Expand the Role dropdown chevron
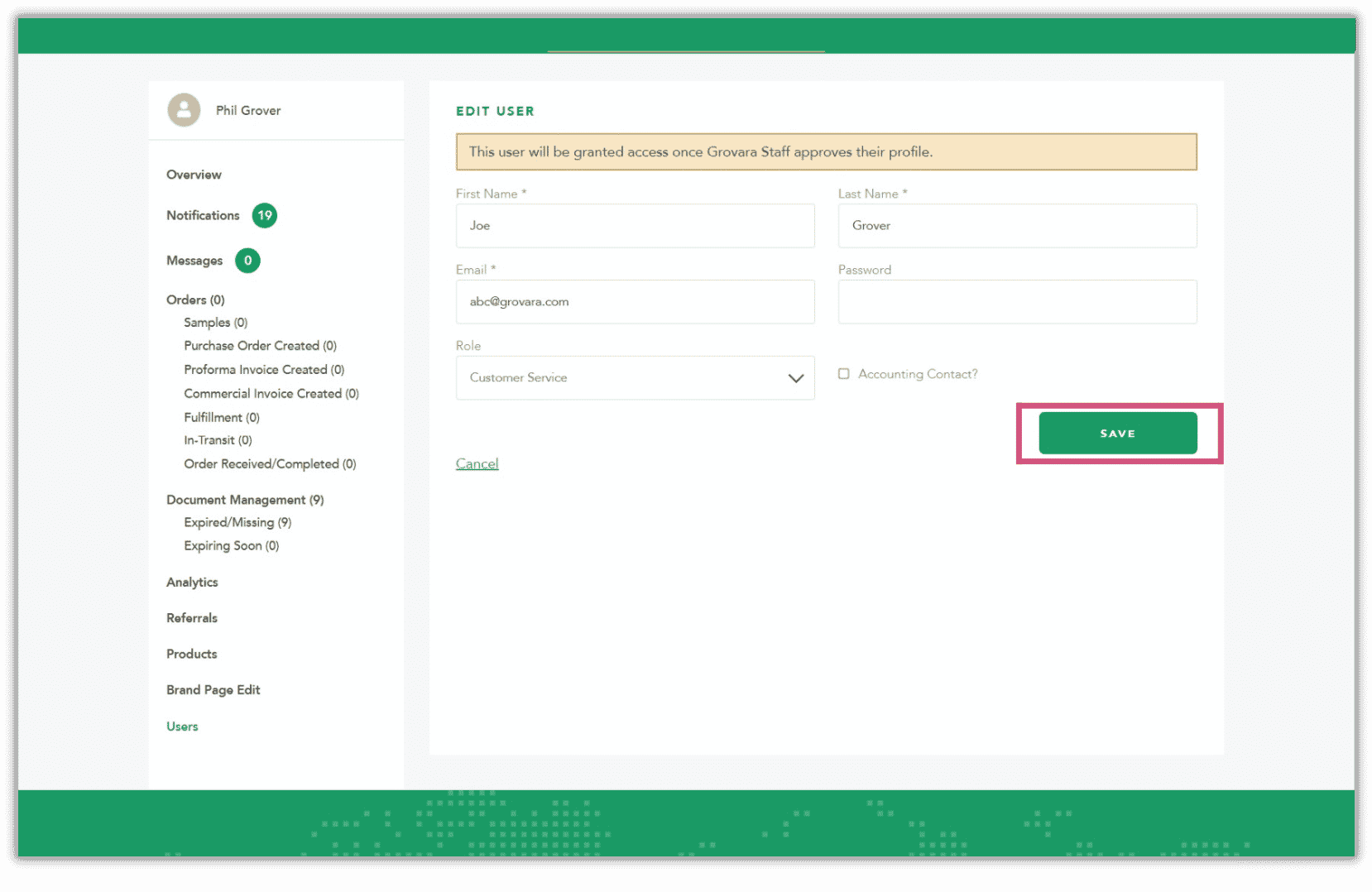The height and width of the screenshot is (892, 1372). pyautogui.click(x=795, y=378)
